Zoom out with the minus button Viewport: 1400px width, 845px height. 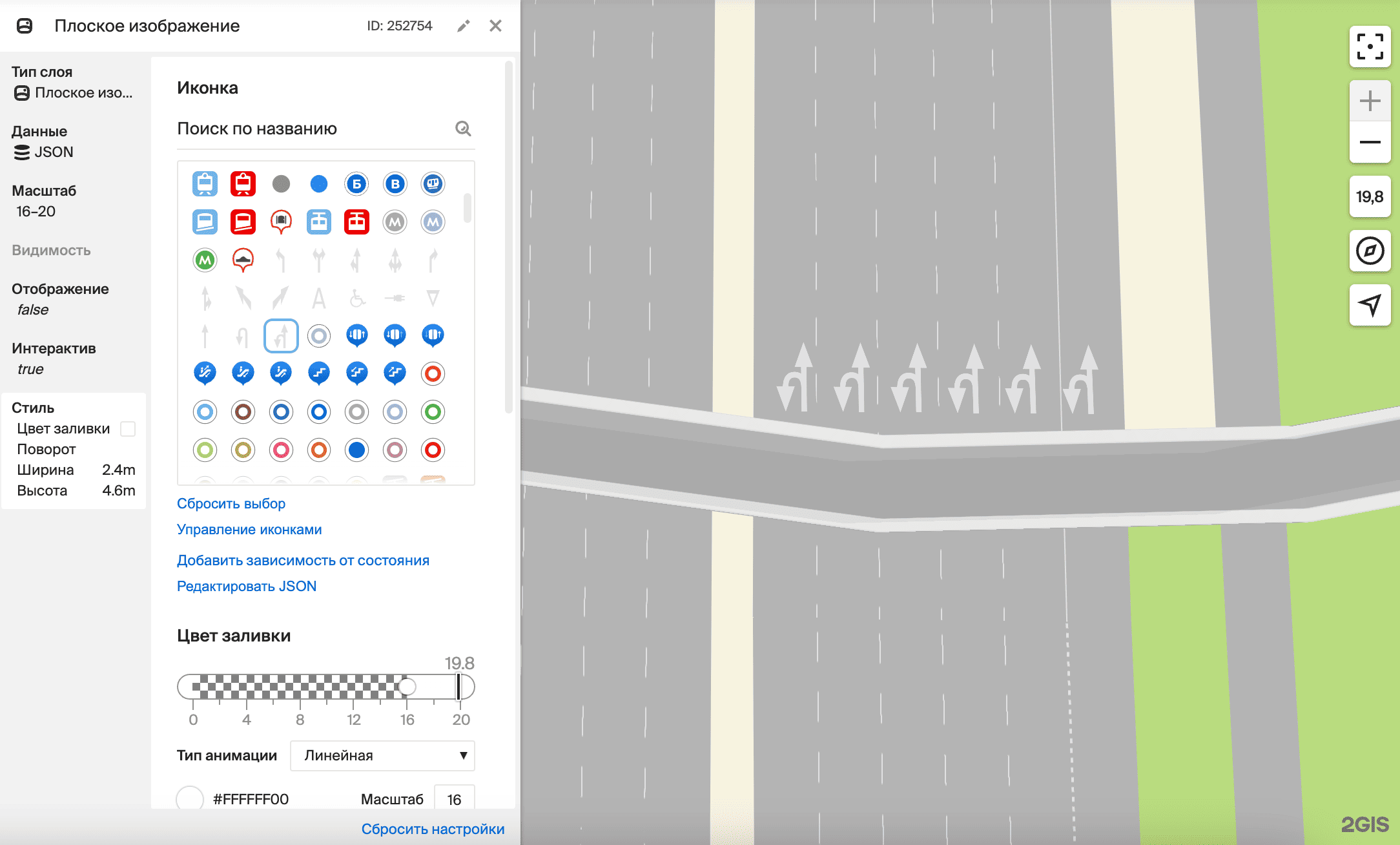point(1370,142)
